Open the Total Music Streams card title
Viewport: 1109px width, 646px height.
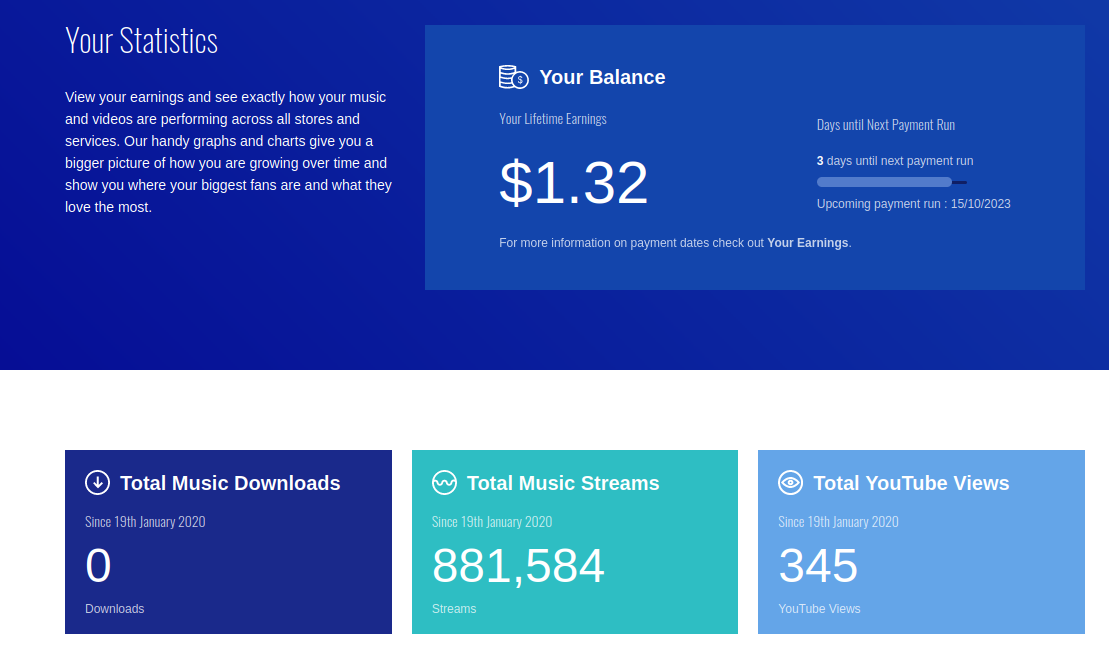pyautogui.click(x=563, y=483)
